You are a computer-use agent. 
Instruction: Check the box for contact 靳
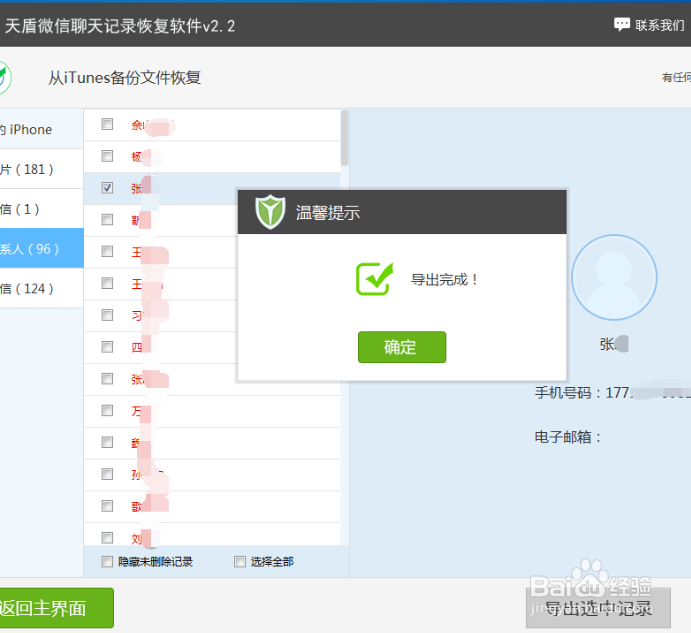(x=107, y=220)
